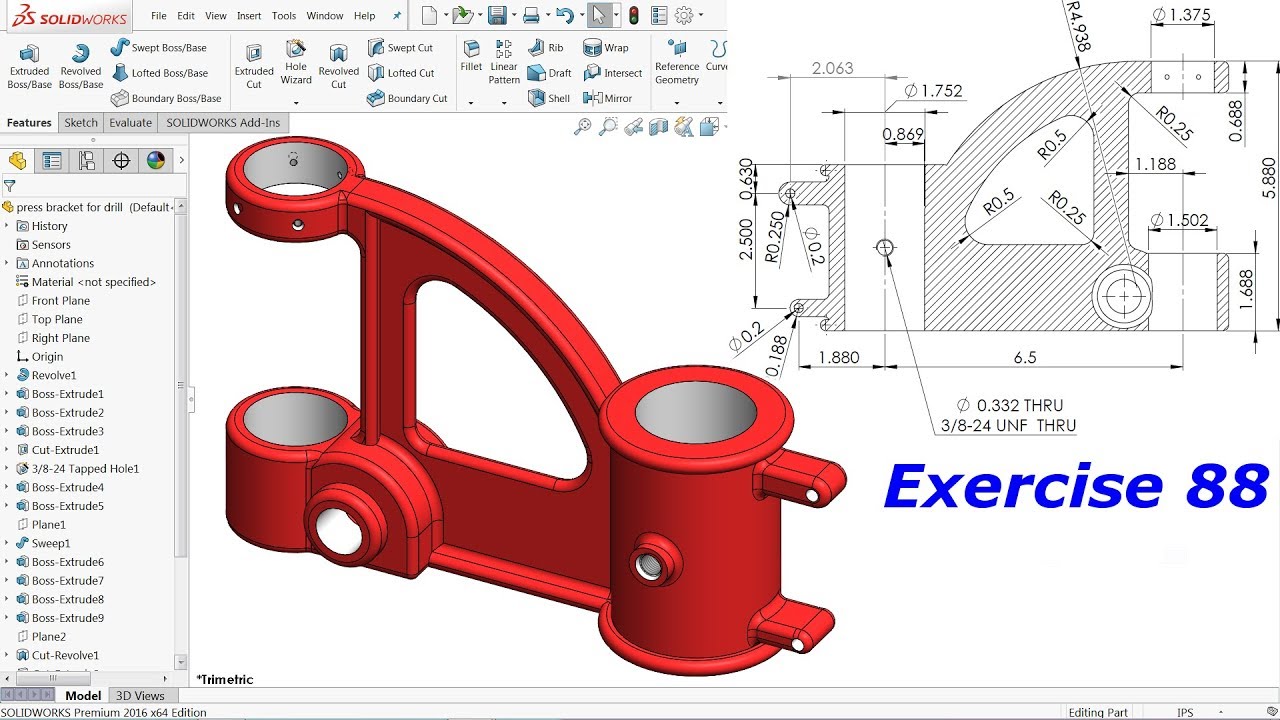Image resolution: width=1280 pixels, height=720 pixels.
Task: Select the Intersect tool
Action: (x=612, y=73)
